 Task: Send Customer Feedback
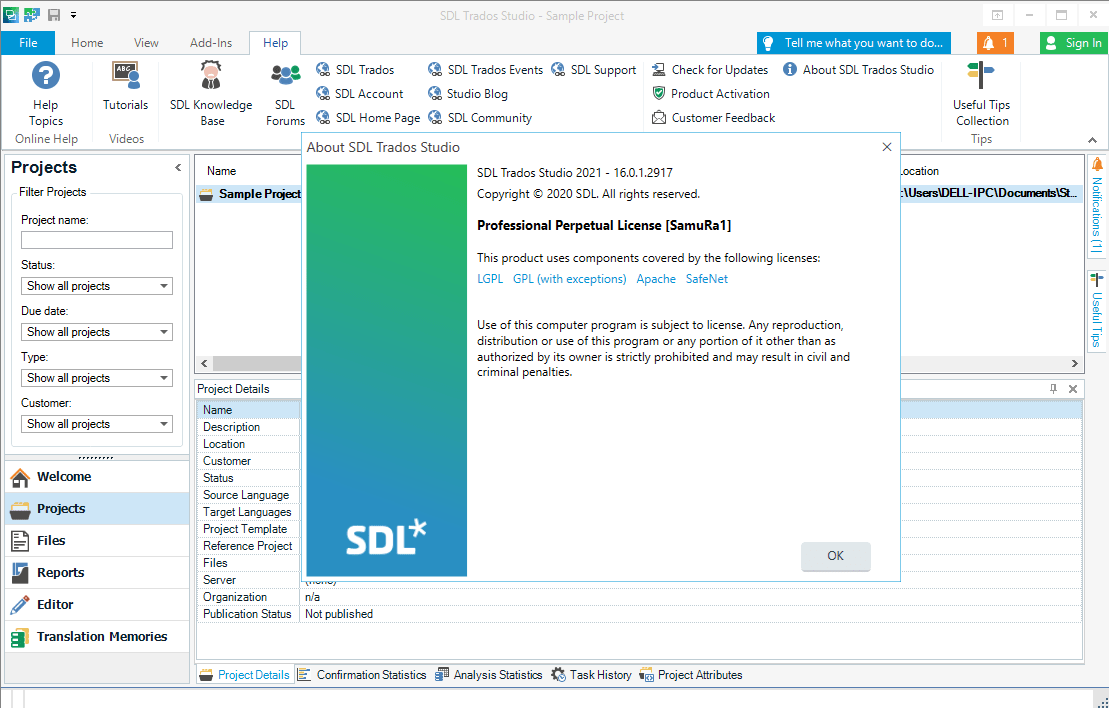(x=713, y=117)
